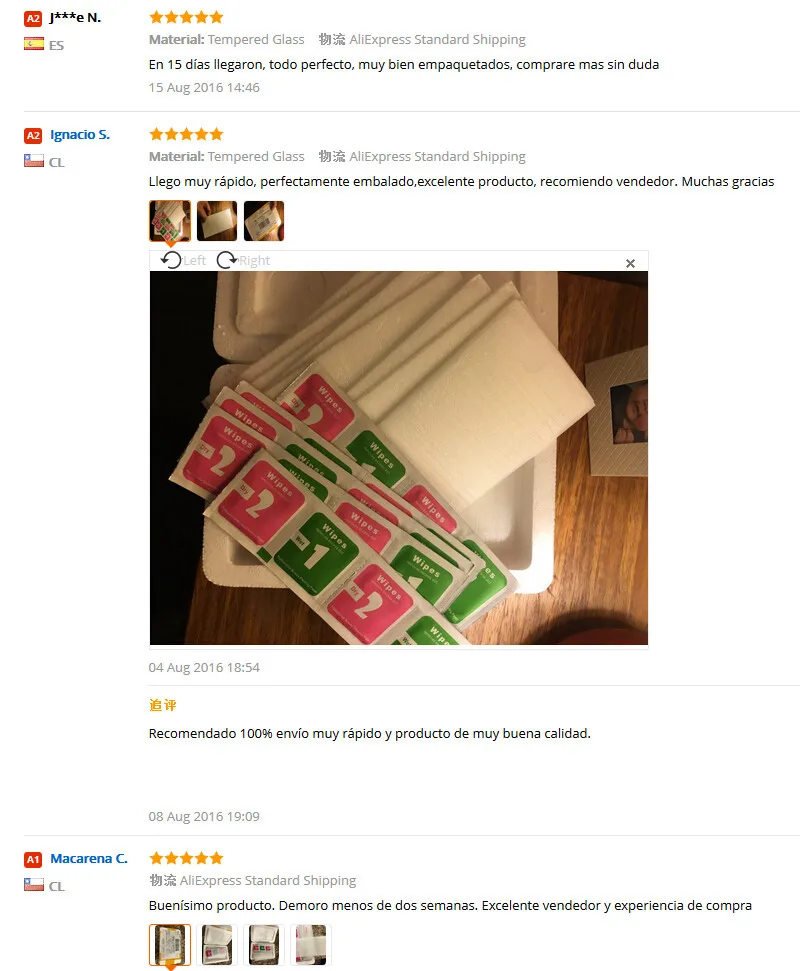Image resolution: width=800 pixels, height=971 pixels.
Task: Open Ignacio S.'s first review thumbnail
Action: tap(170, 220)
